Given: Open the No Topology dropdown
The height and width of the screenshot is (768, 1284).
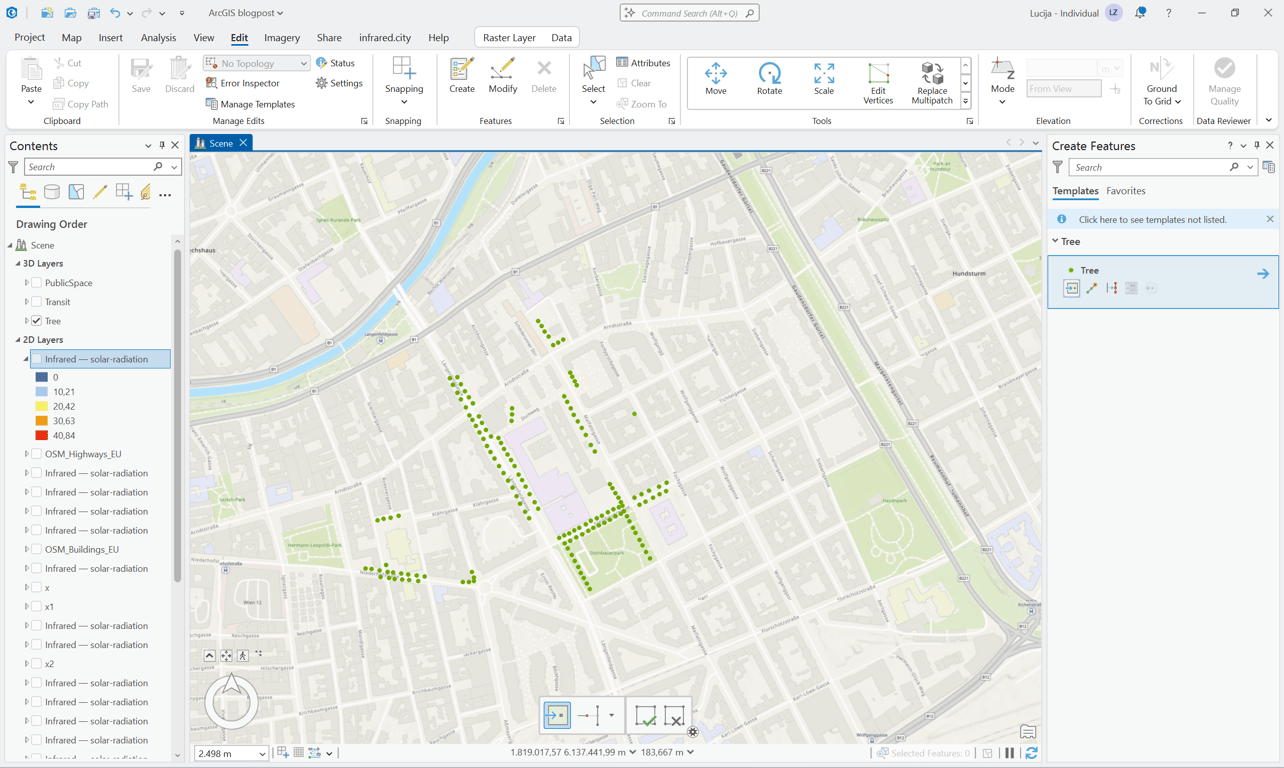Looking at the screenshot, I should pos(257,63).
